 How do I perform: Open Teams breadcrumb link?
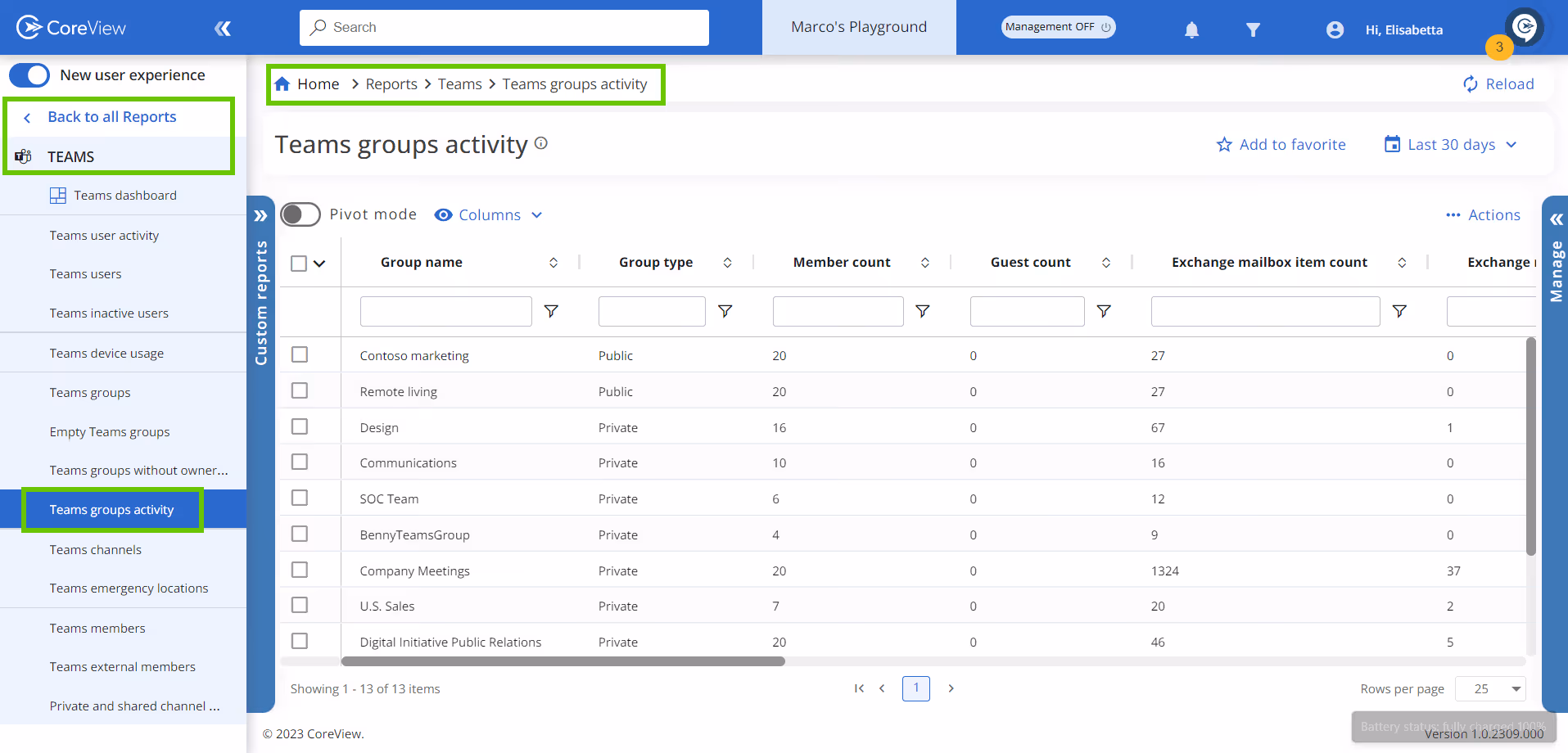click(460, 84)
